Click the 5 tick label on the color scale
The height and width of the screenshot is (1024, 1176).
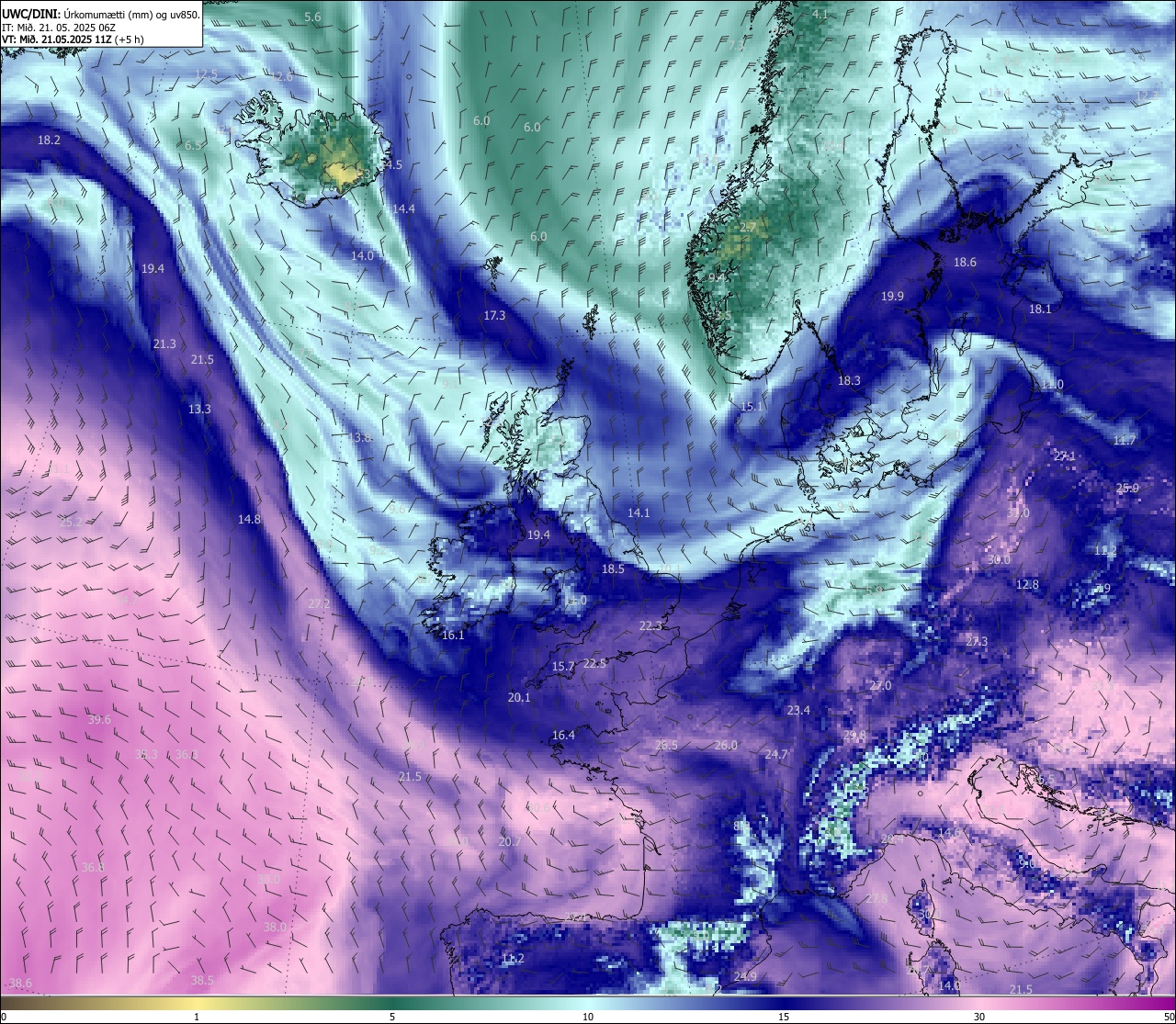click(x=392, y=1017)
